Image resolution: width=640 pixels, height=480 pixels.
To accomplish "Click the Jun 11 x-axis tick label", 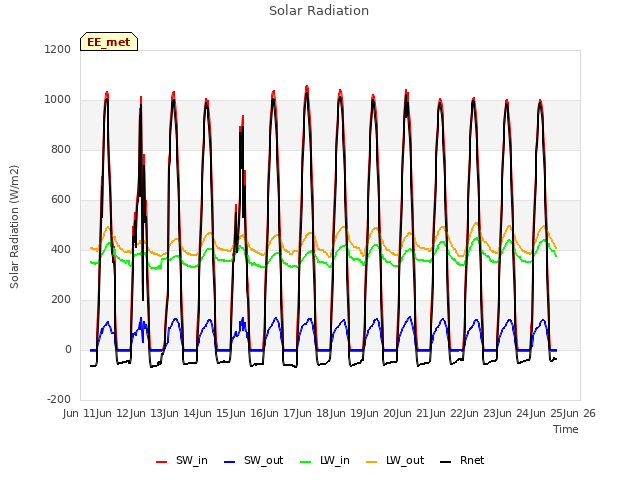I will [80, 413].
